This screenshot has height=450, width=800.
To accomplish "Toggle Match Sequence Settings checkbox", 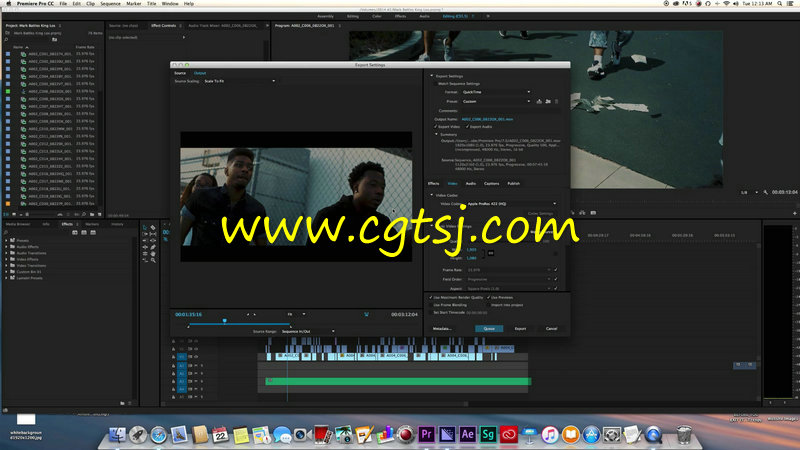I will [x=435, y=84].
